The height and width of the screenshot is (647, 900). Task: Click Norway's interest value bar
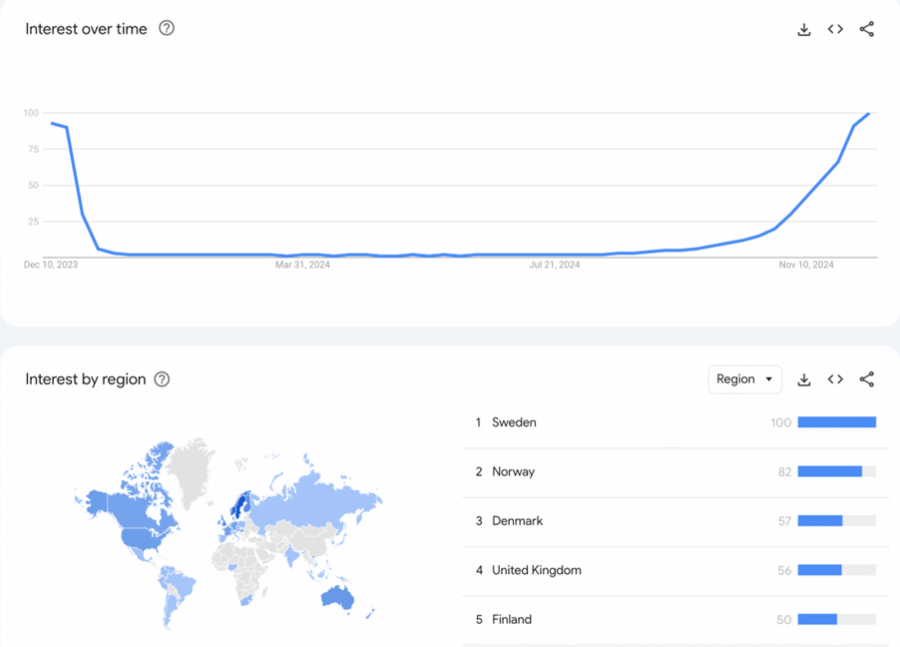[830, 471]
